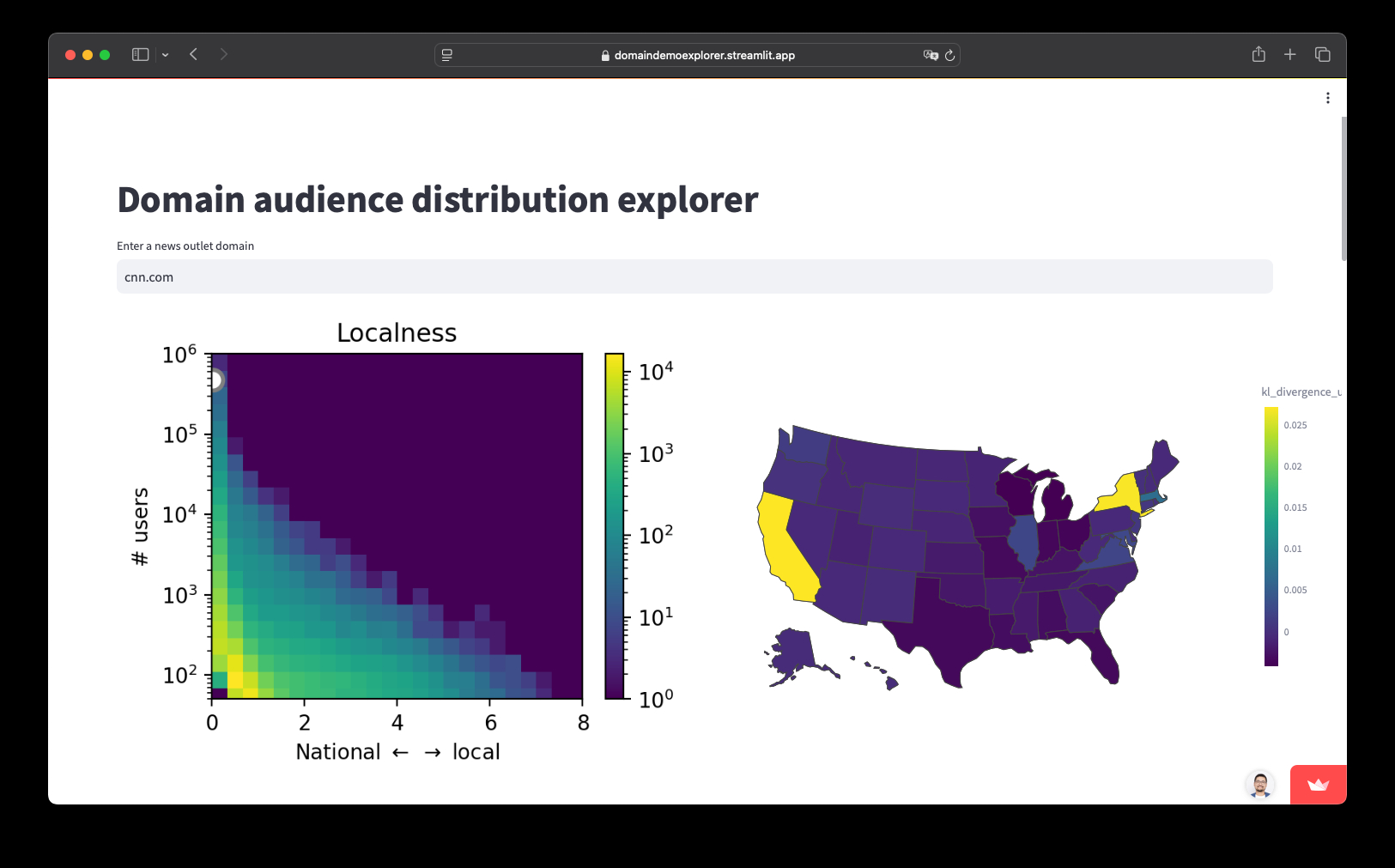Open the app creator profile avatar
This screenshot has width=1395, height=868.
tap(1260, 785)
